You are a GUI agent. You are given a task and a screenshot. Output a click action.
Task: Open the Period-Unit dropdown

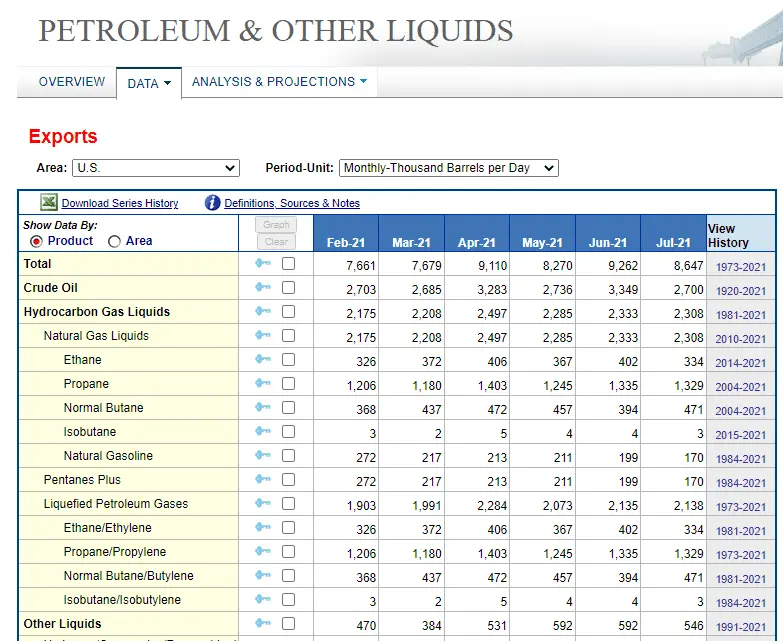click(x=448, y=168)
